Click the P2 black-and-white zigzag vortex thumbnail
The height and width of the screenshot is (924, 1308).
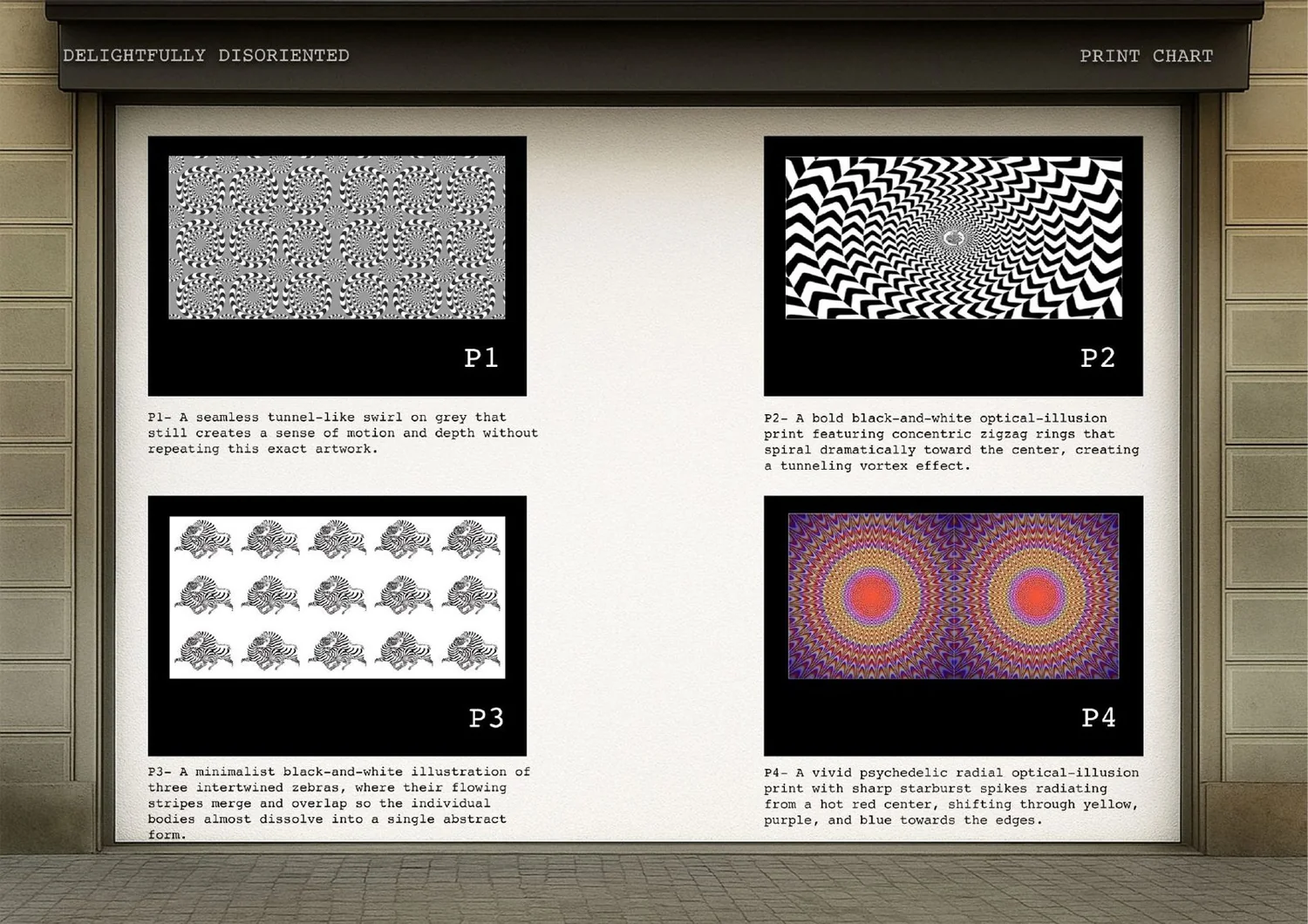point(953,237)
